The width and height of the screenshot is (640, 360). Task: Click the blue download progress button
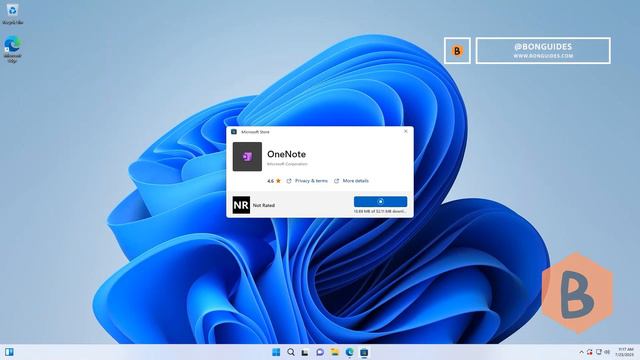(380, 201)
